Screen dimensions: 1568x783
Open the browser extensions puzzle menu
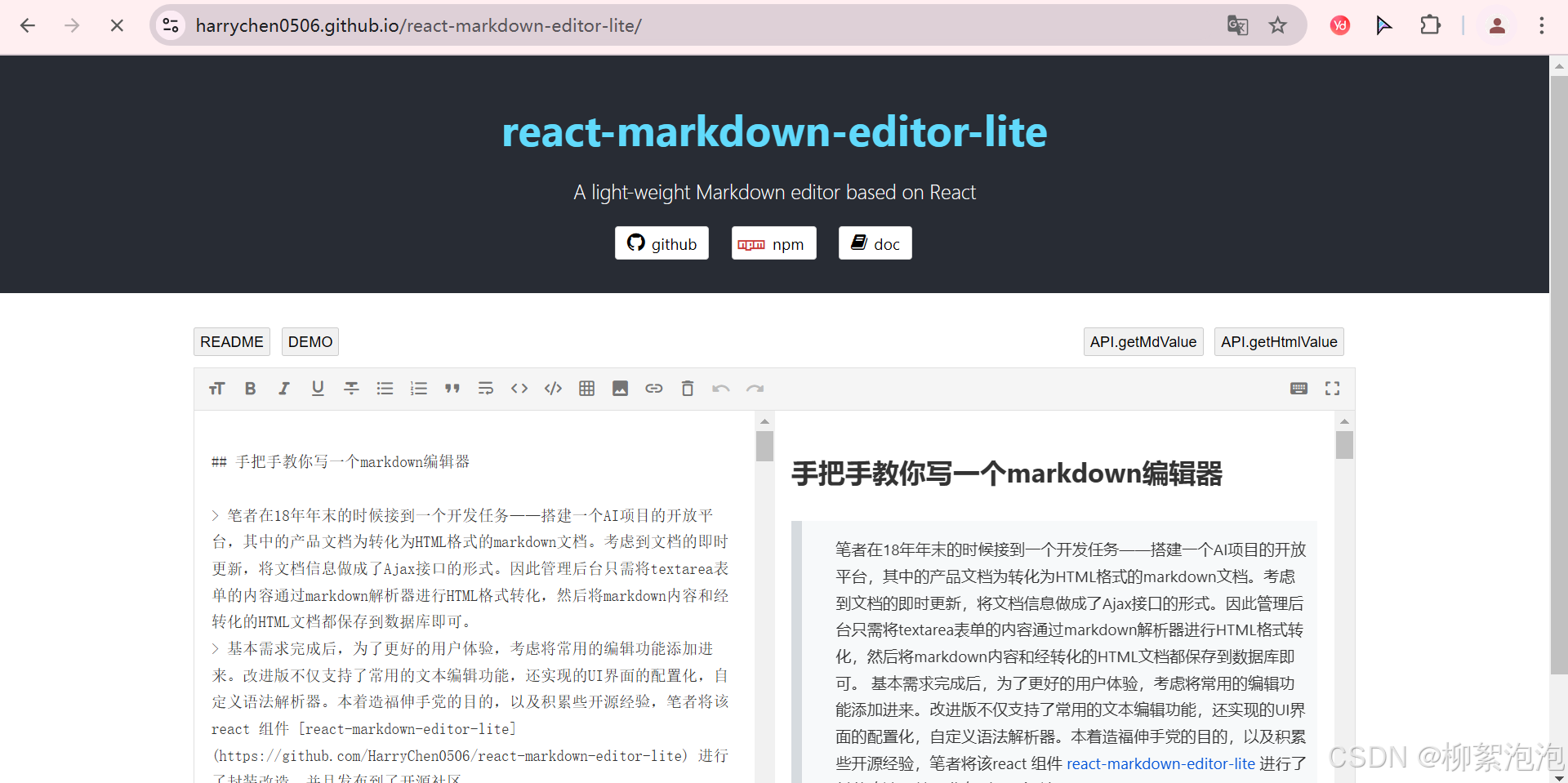1430,25
